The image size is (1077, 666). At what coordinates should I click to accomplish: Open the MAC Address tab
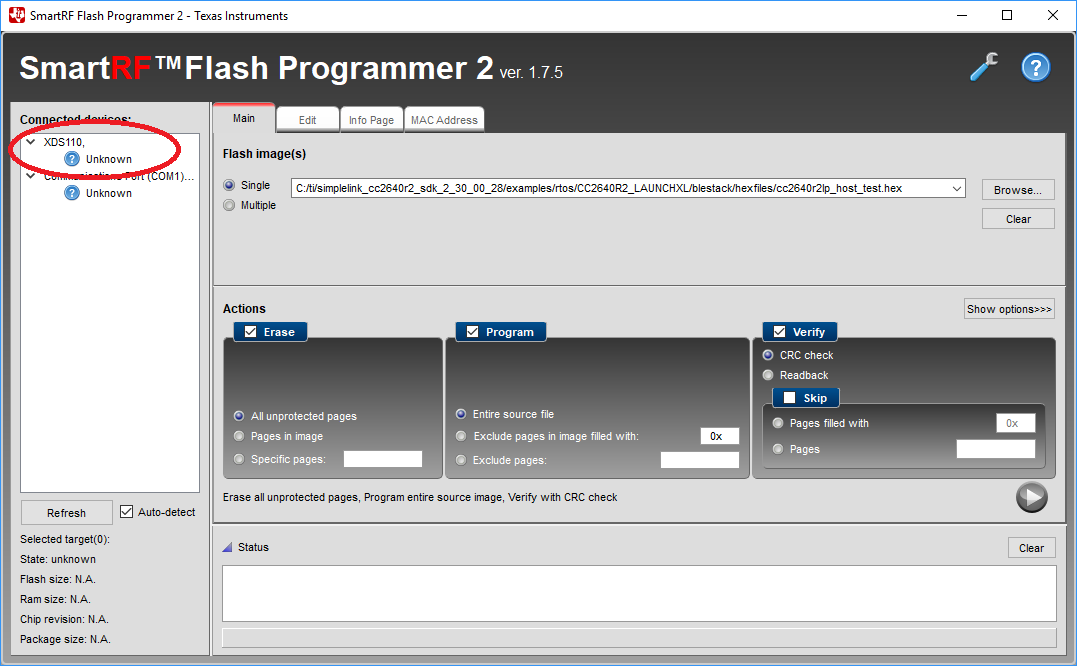click(444, 118)
